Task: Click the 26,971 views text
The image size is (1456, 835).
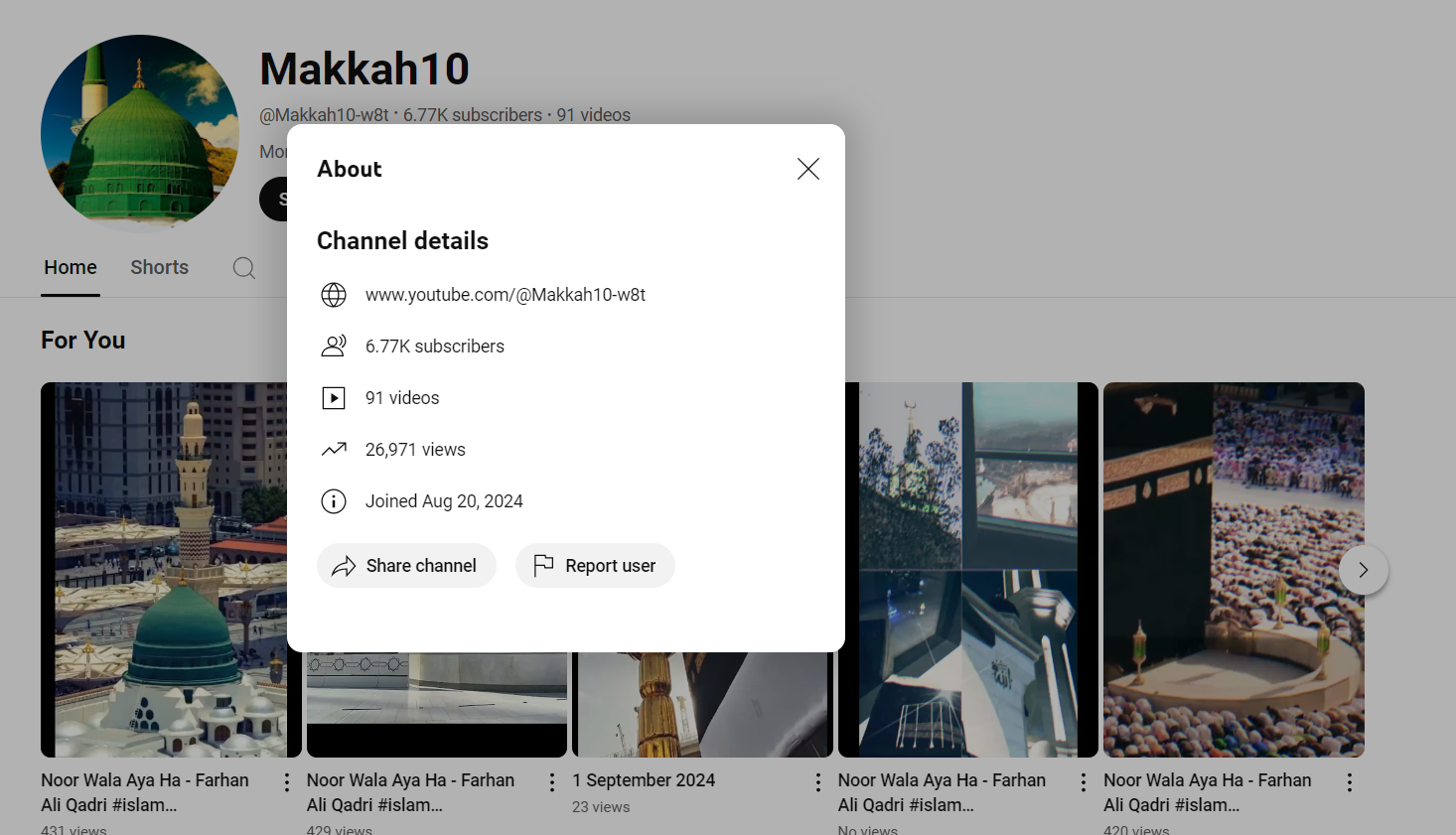Action: tap(415, 450)
